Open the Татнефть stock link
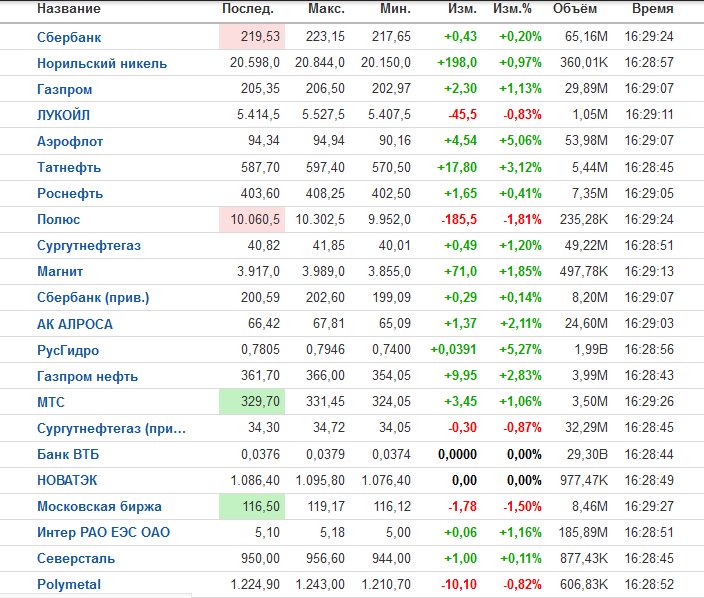 69,167
